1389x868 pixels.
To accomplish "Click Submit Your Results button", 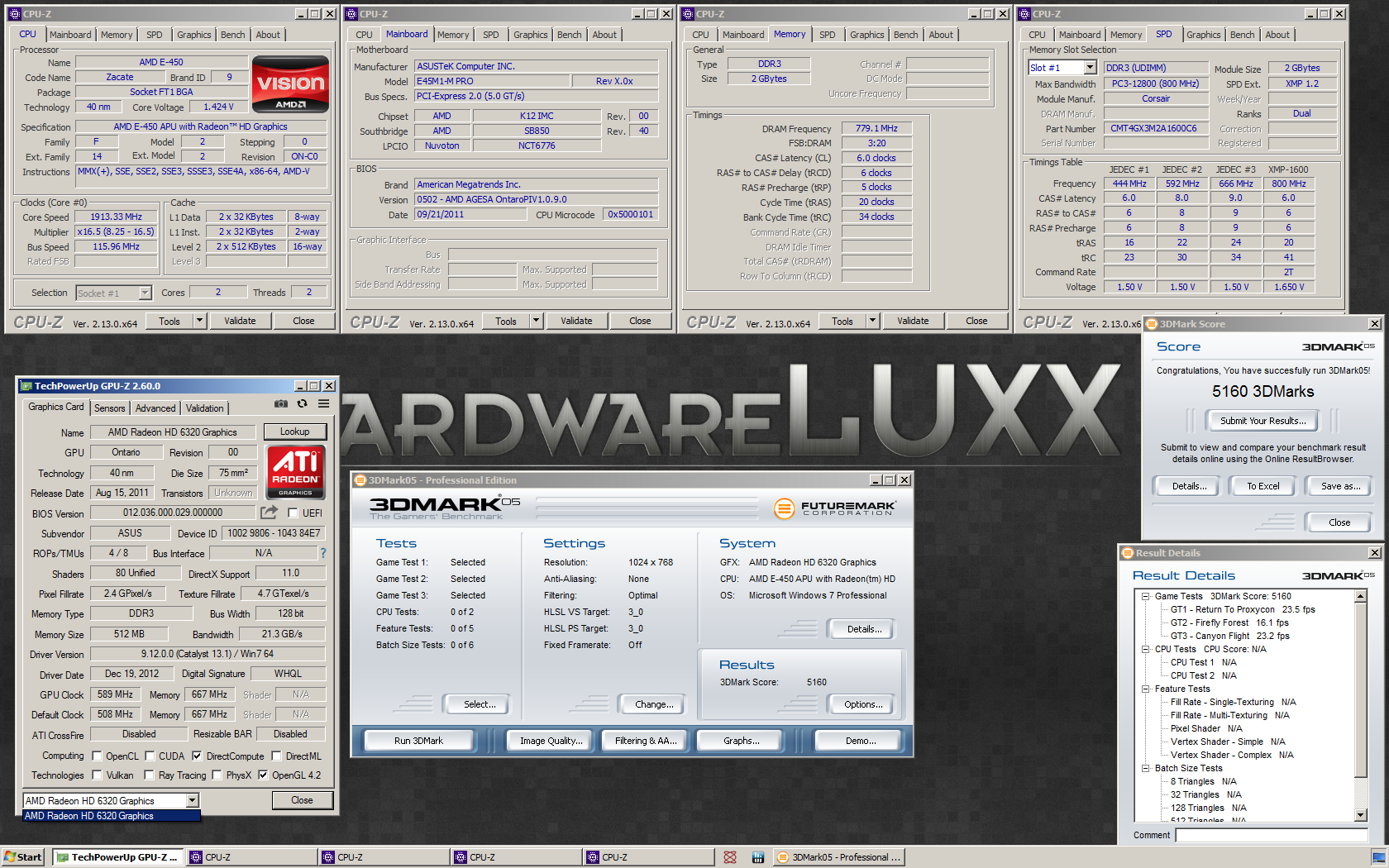I will click(x=1263, y=421).
